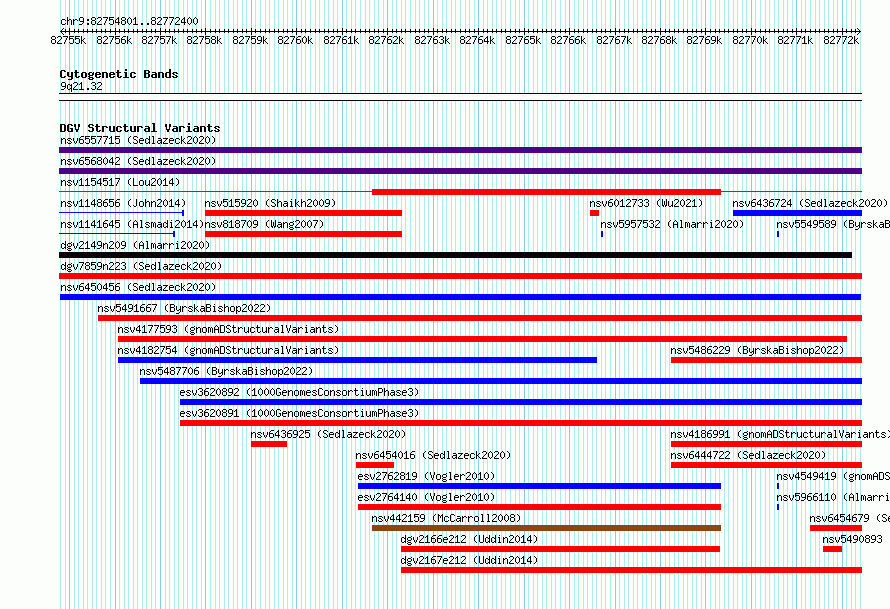Select the nsv515920 (Shaikh2009) label
This screenshot has width=890, height=609.
click(270, 203)
